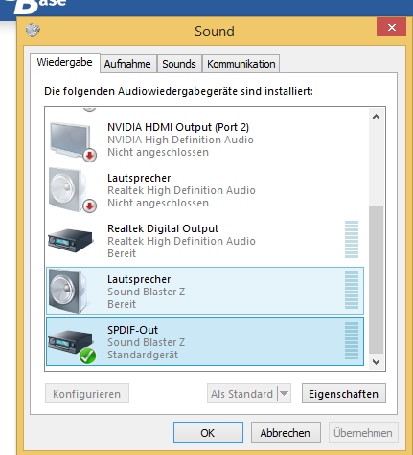Click the Sound Blaster Z Lautsprecher speaker icon

click(69, 291)
